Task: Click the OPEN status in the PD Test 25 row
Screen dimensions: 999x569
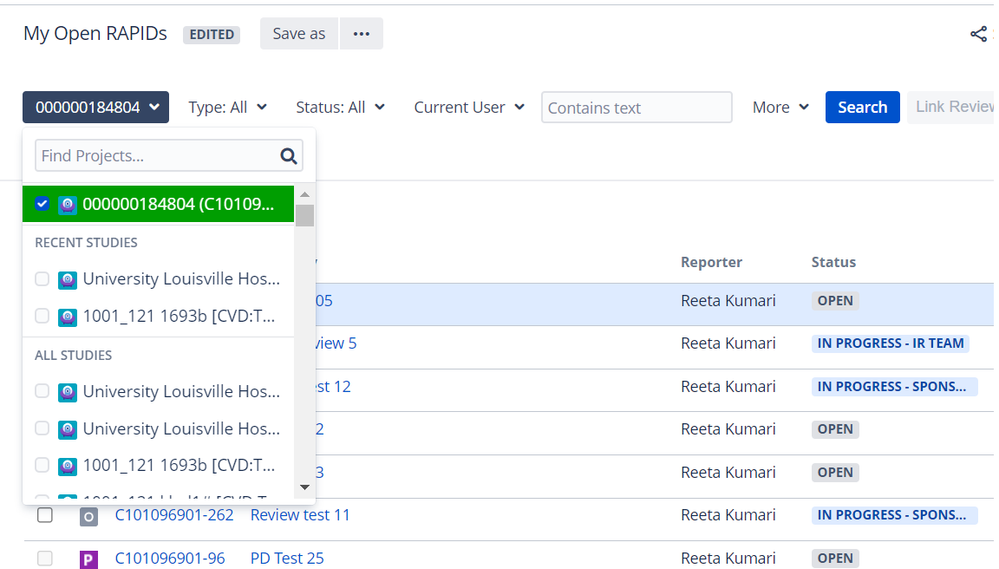Action: coord(835,558)
